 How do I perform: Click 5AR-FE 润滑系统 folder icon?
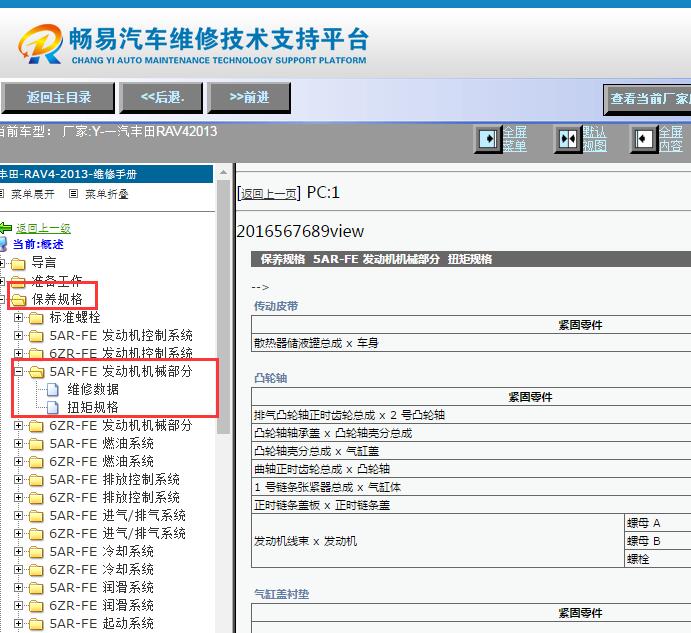(x=36, y=588)
